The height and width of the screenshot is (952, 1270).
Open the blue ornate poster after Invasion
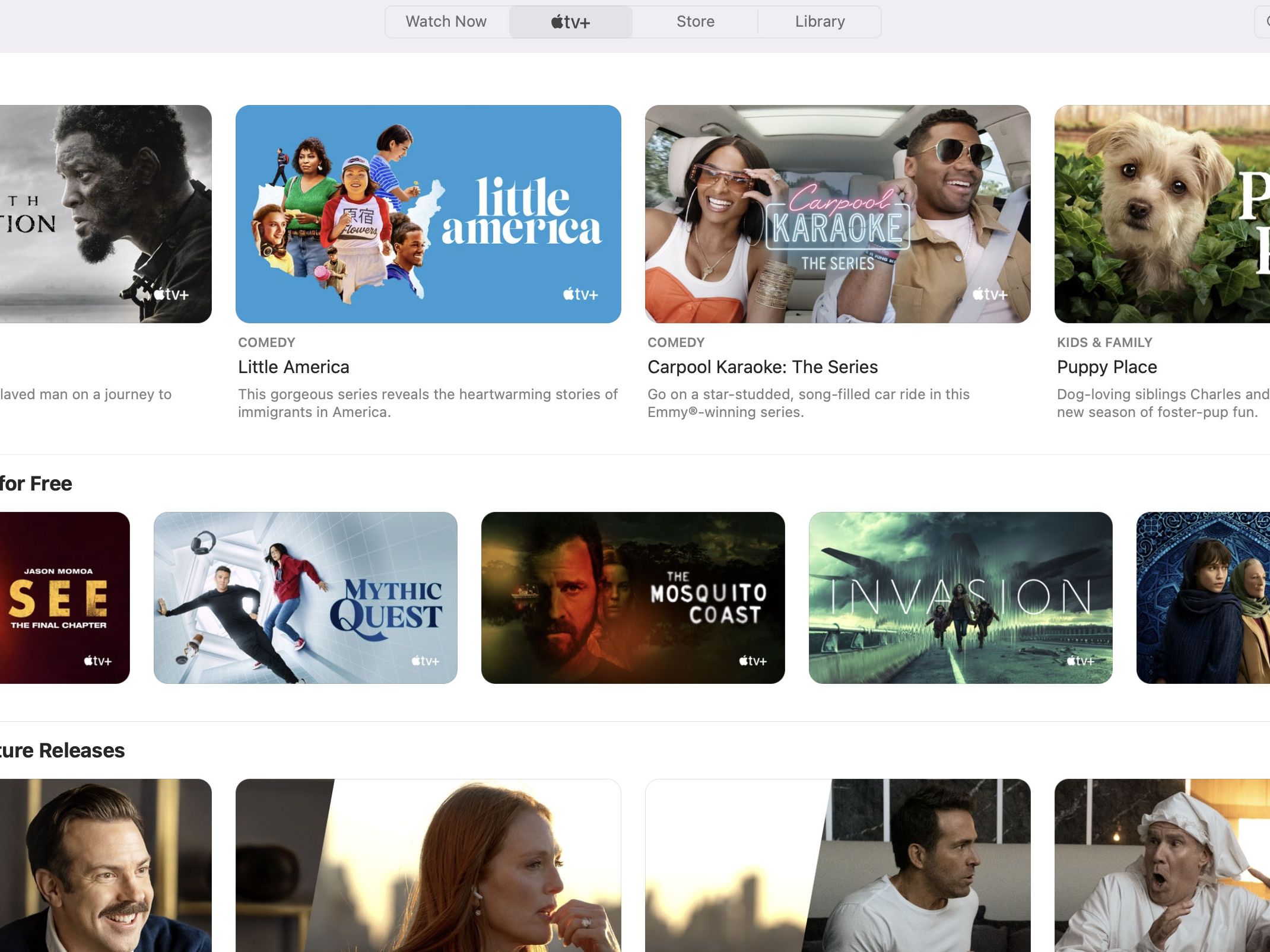pos(1203,598)
